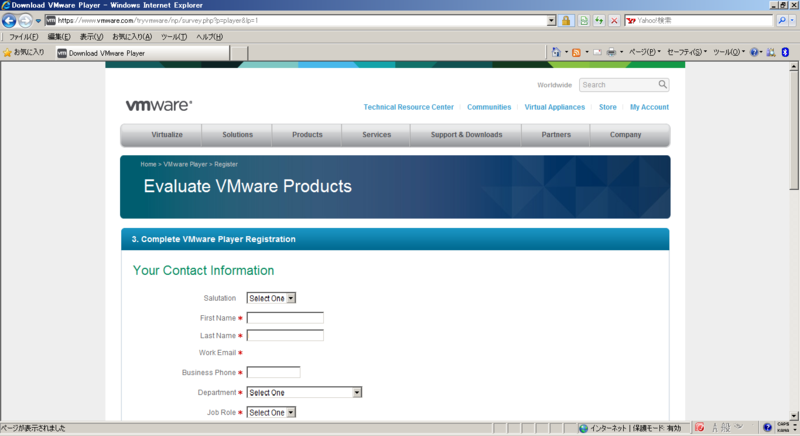
Task: Click the security padlock icon in address bar
Action: tap(566, 20)
